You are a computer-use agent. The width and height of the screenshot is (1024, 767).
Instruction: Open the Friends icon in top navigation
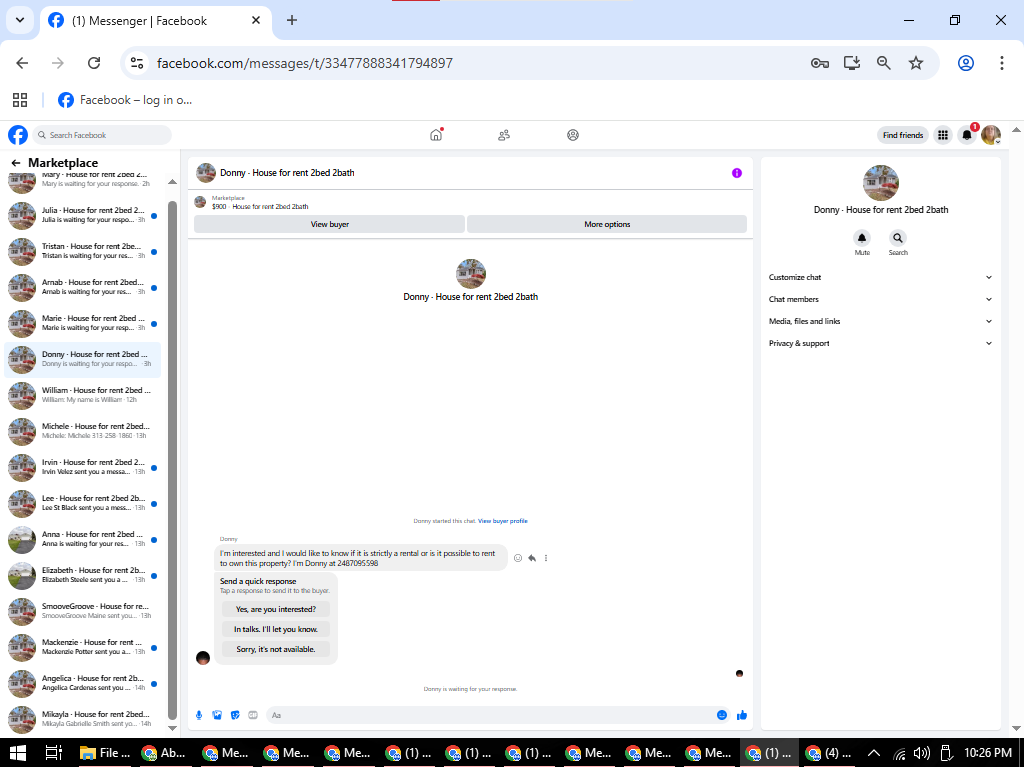click(x=504, y=135)
